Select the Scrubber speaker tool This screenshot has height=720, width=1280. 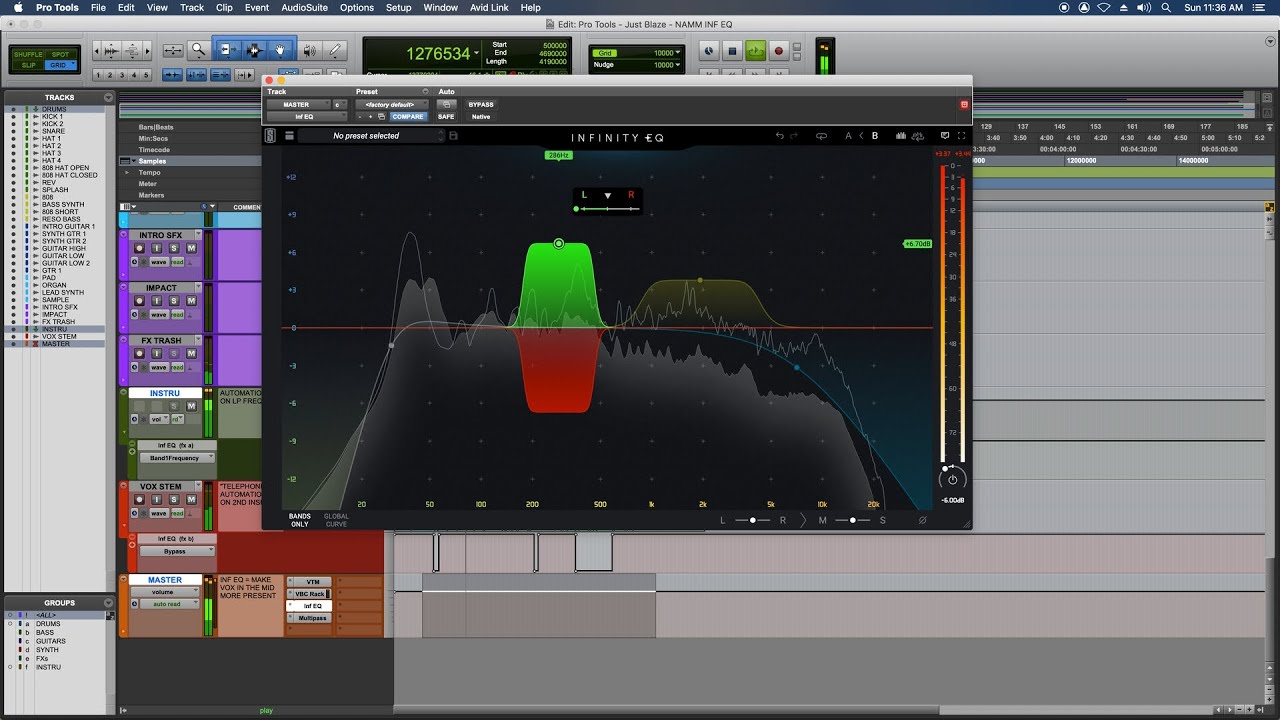(x=310, y=50)
